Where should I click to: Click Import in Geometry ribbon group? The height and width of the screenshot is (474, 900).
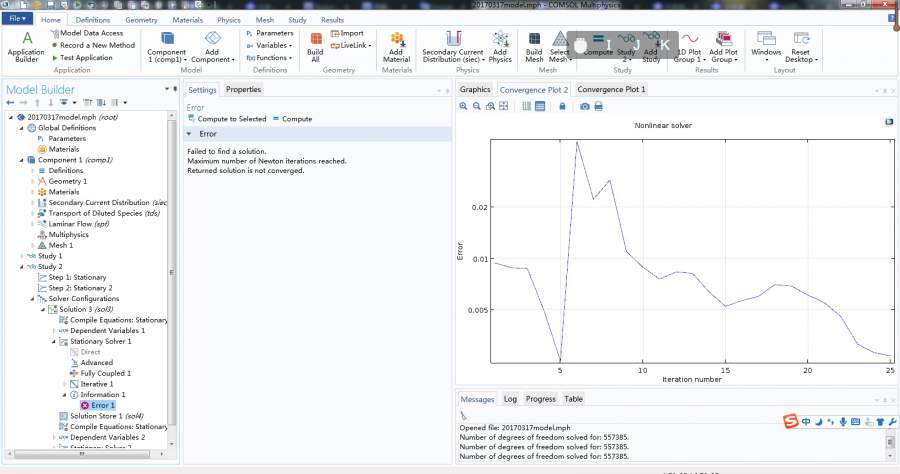(347, 33)
